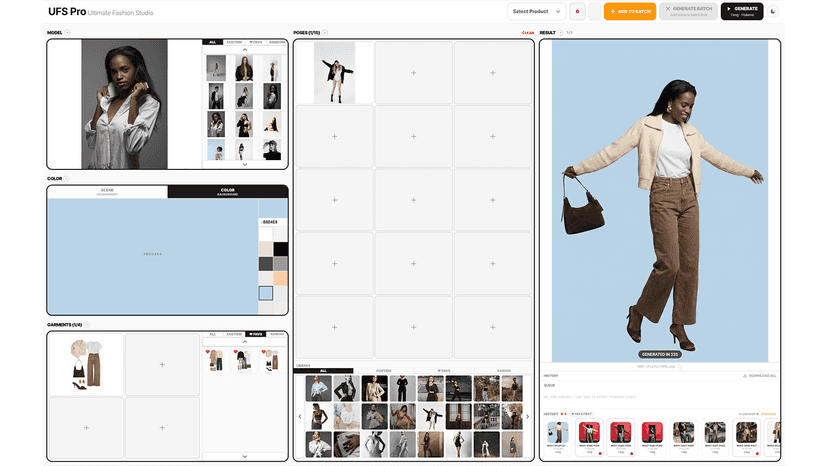Select the Custom tab in Garments library

(234, 334)
